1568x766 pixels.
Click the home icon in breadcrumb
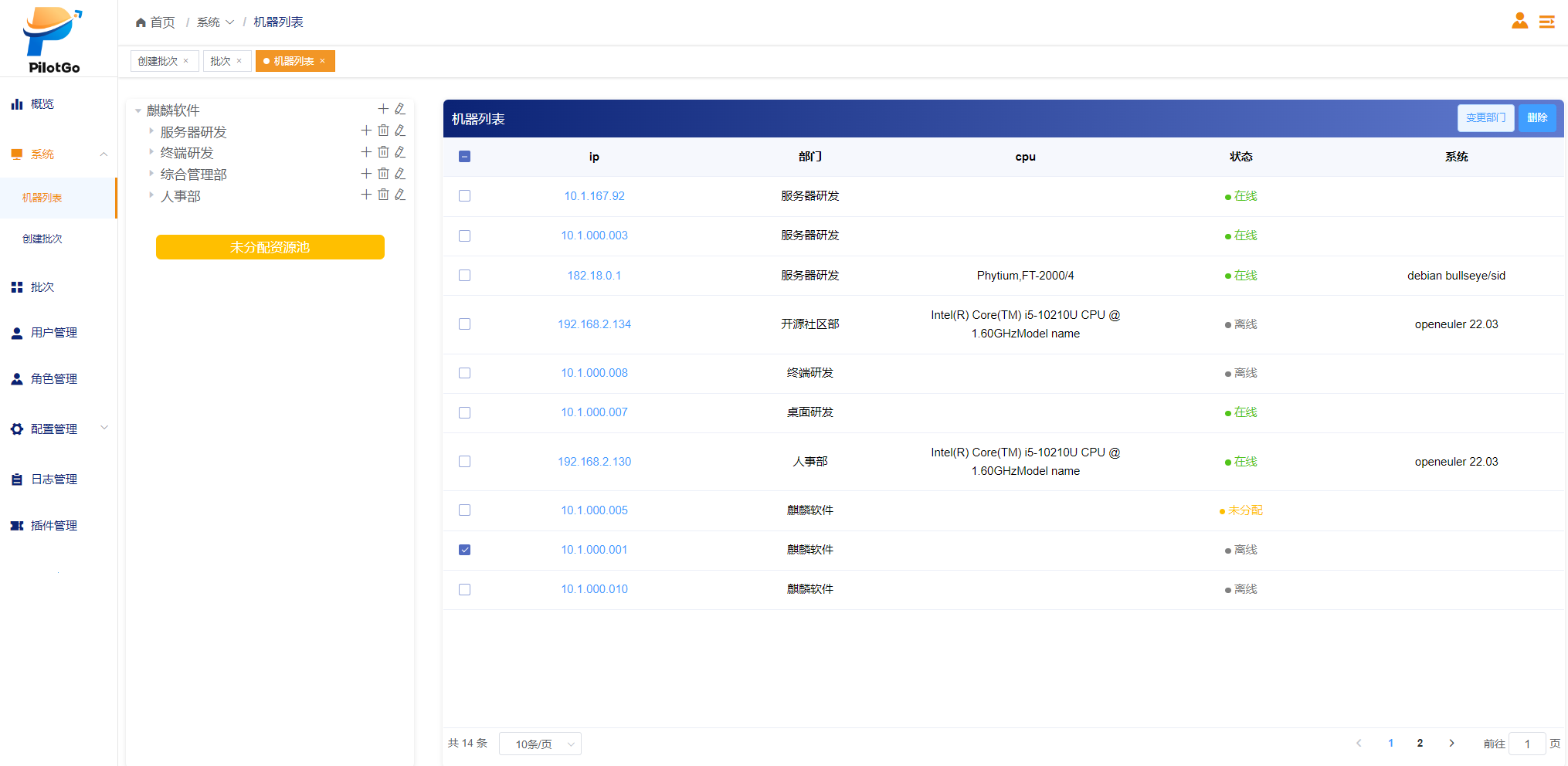tap(141, 22)
